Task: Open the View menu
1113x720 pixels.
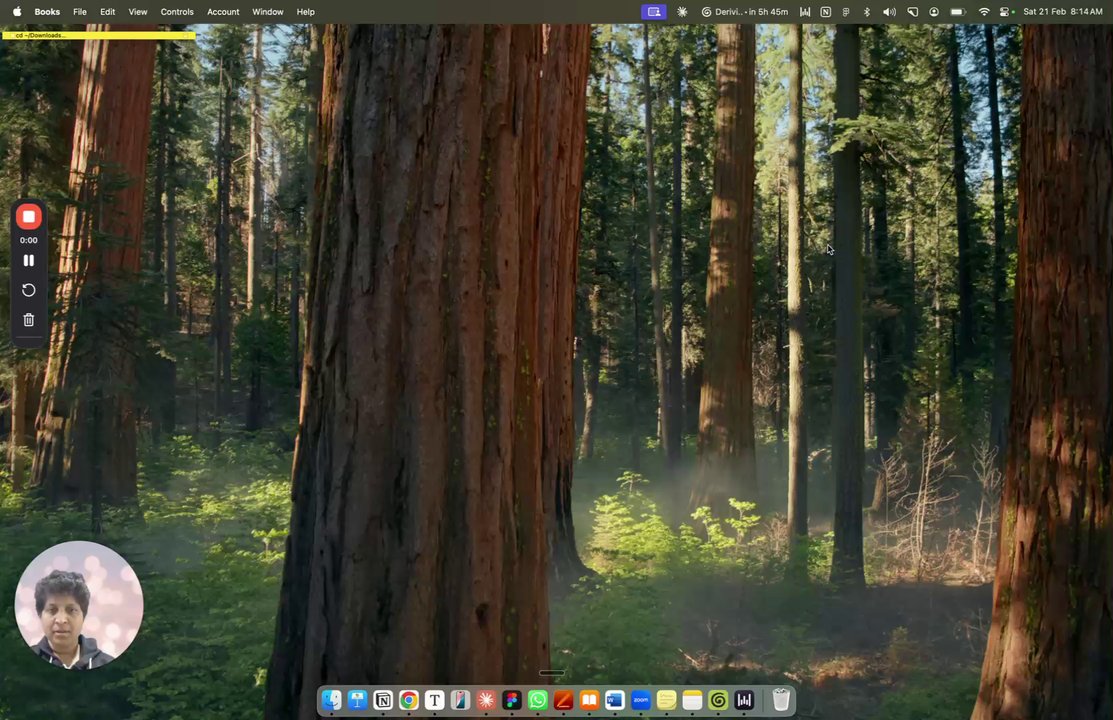Action: pos(138,11)
